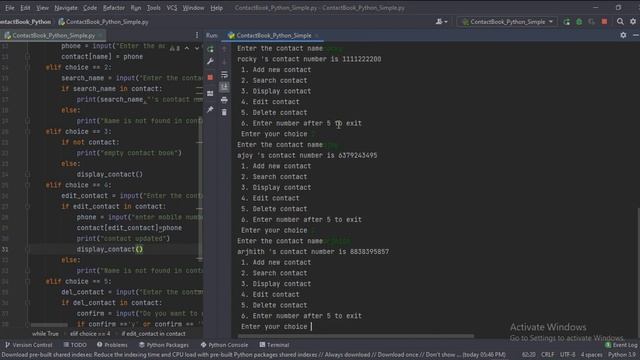640x360 pixels.
Task: Open editor tab options three-dot menu
Action: coord(197,36)
